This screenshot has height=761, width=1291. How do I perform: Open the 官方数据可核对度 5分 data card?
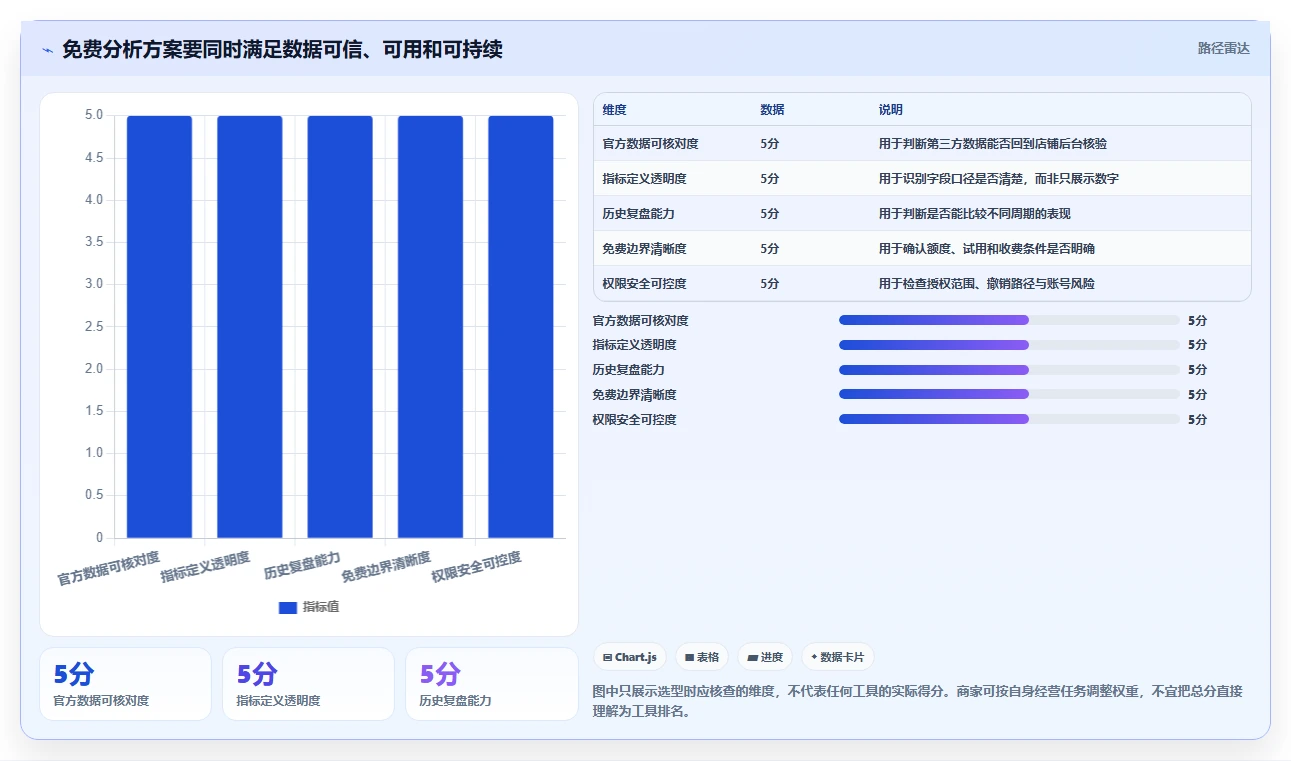tap(125, 684)
